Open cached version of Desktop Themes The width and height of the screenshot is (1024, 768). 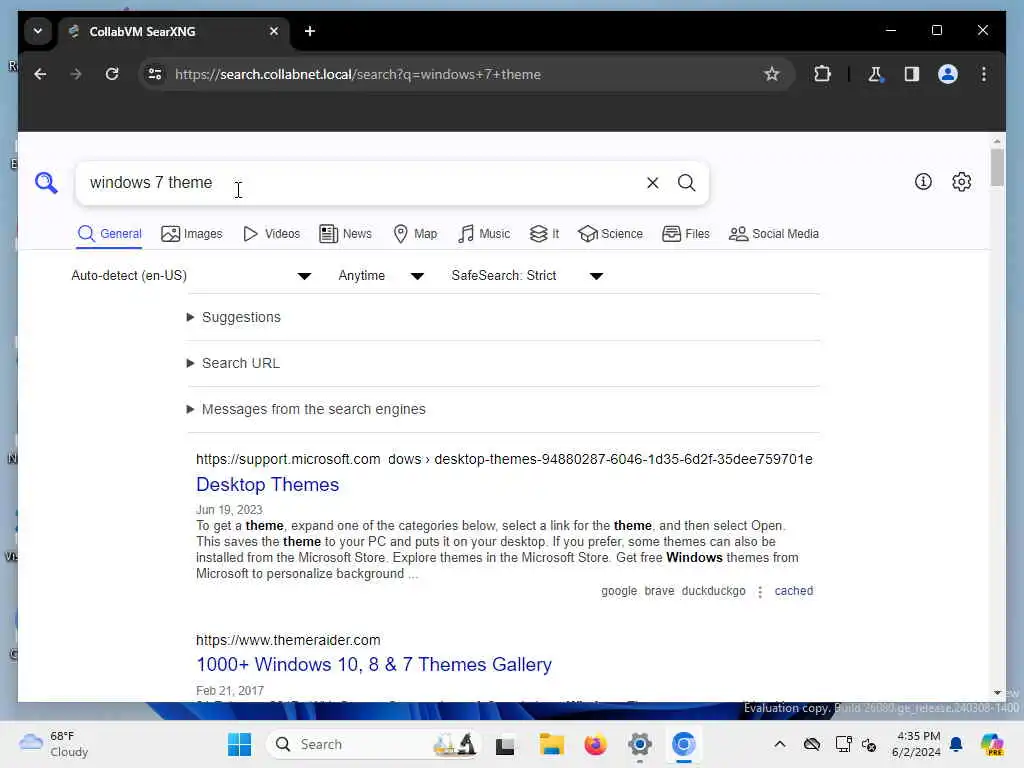pos(793,591)
